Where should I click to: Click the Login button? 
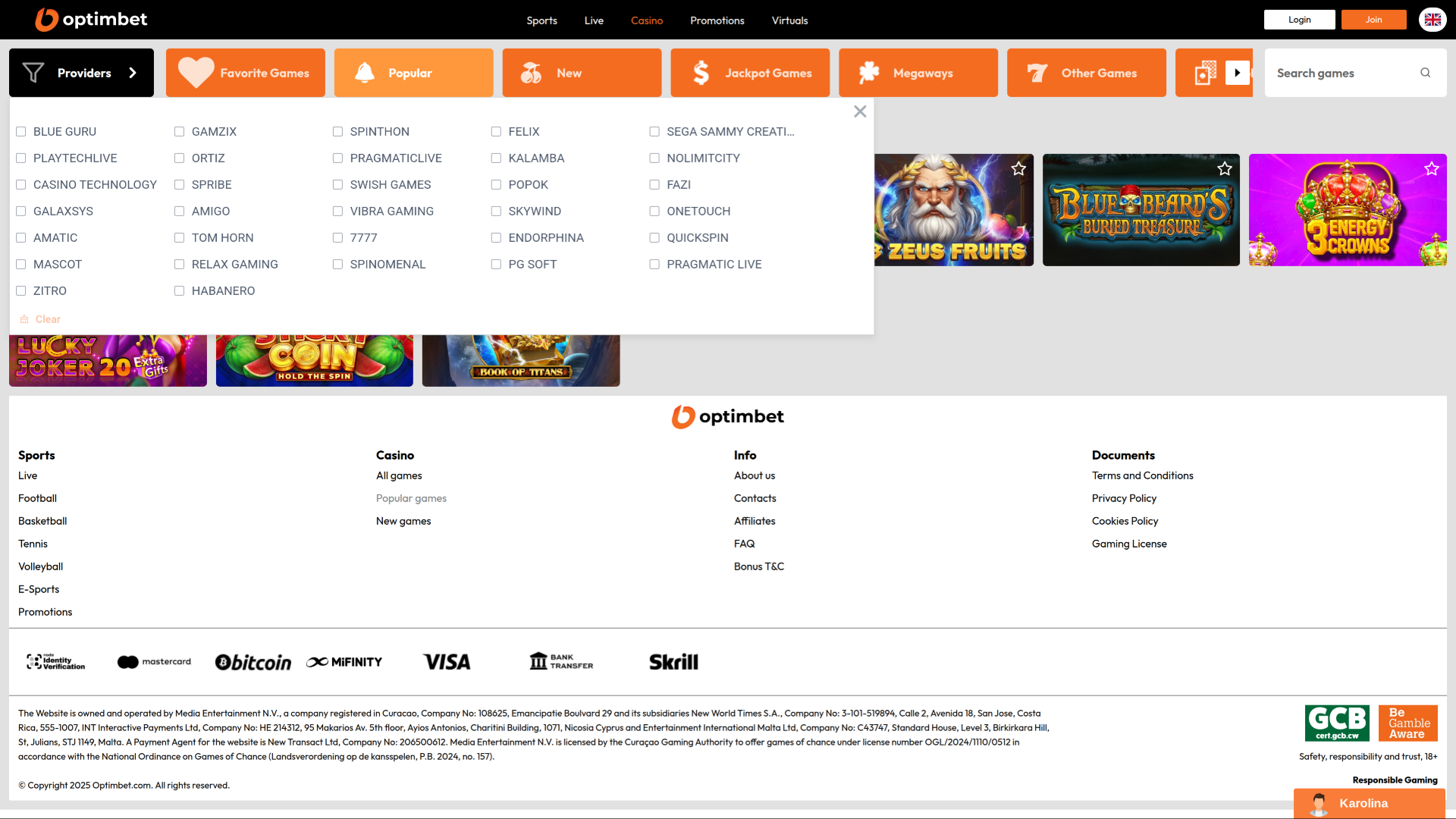pos(1299,20)
